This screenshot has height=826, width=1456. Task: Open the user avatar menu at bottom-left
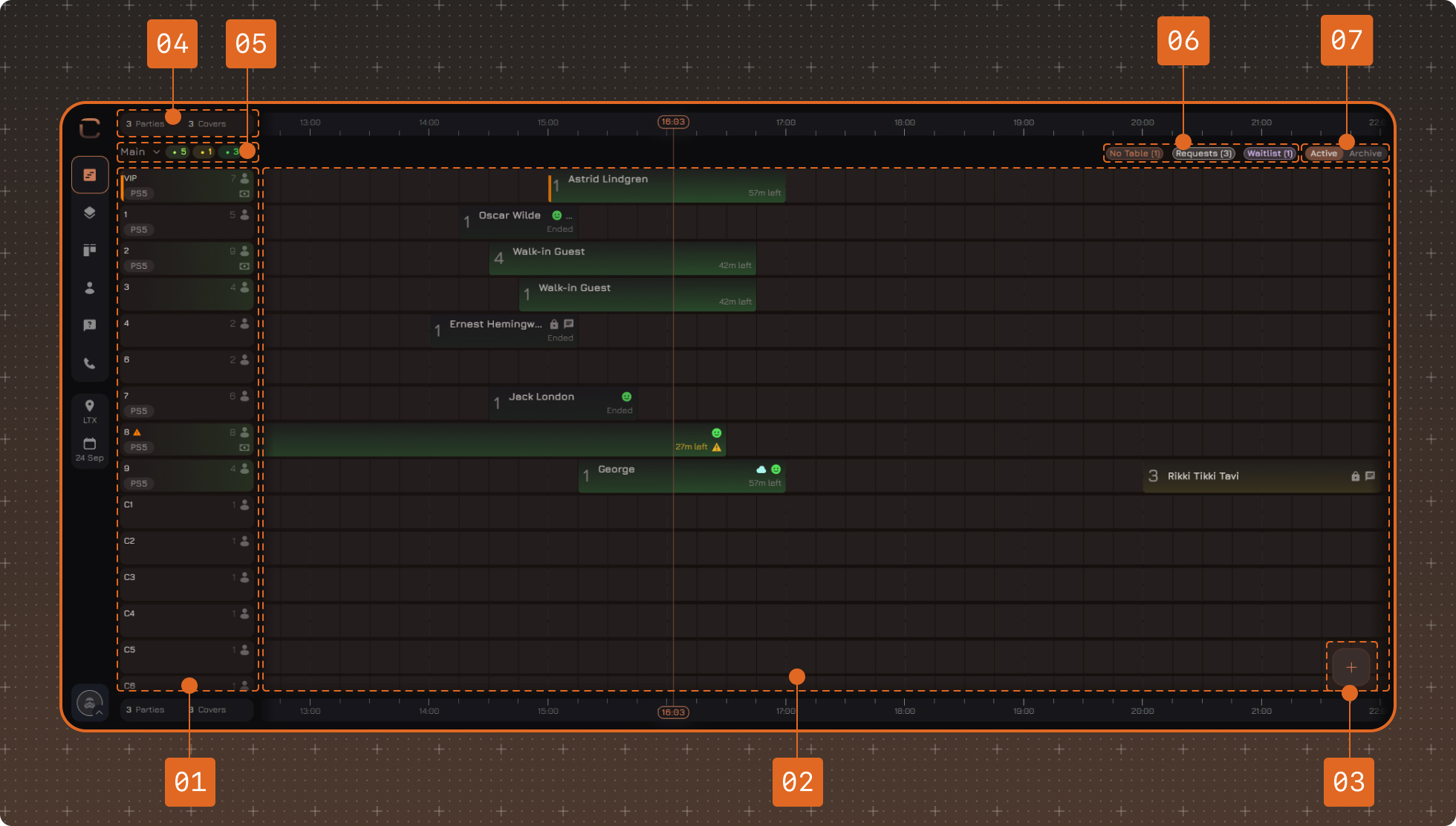pyautogui.click(x=90, y=703)
